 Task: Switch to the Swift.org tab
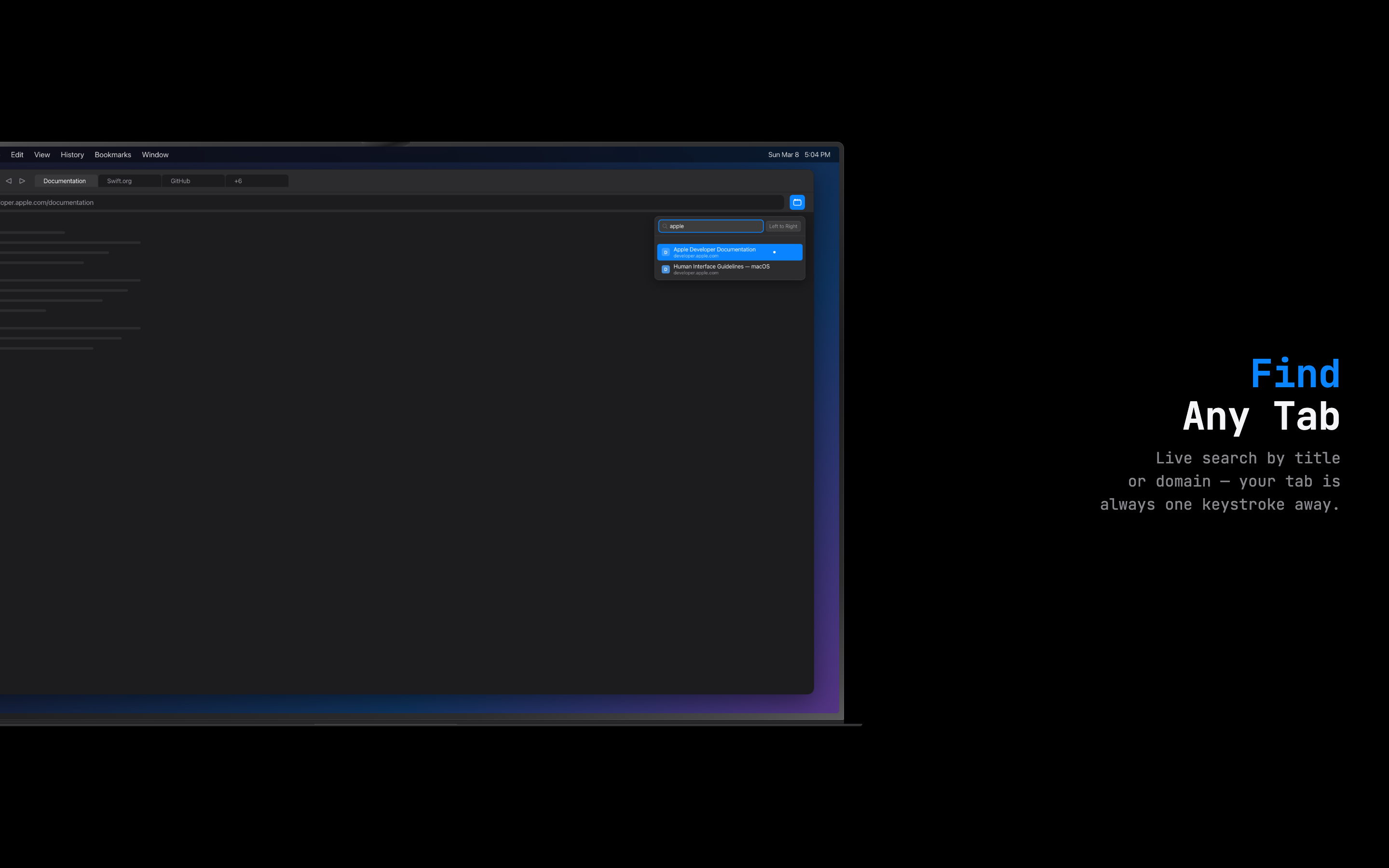pyautogui.click(x=120, y=180)
